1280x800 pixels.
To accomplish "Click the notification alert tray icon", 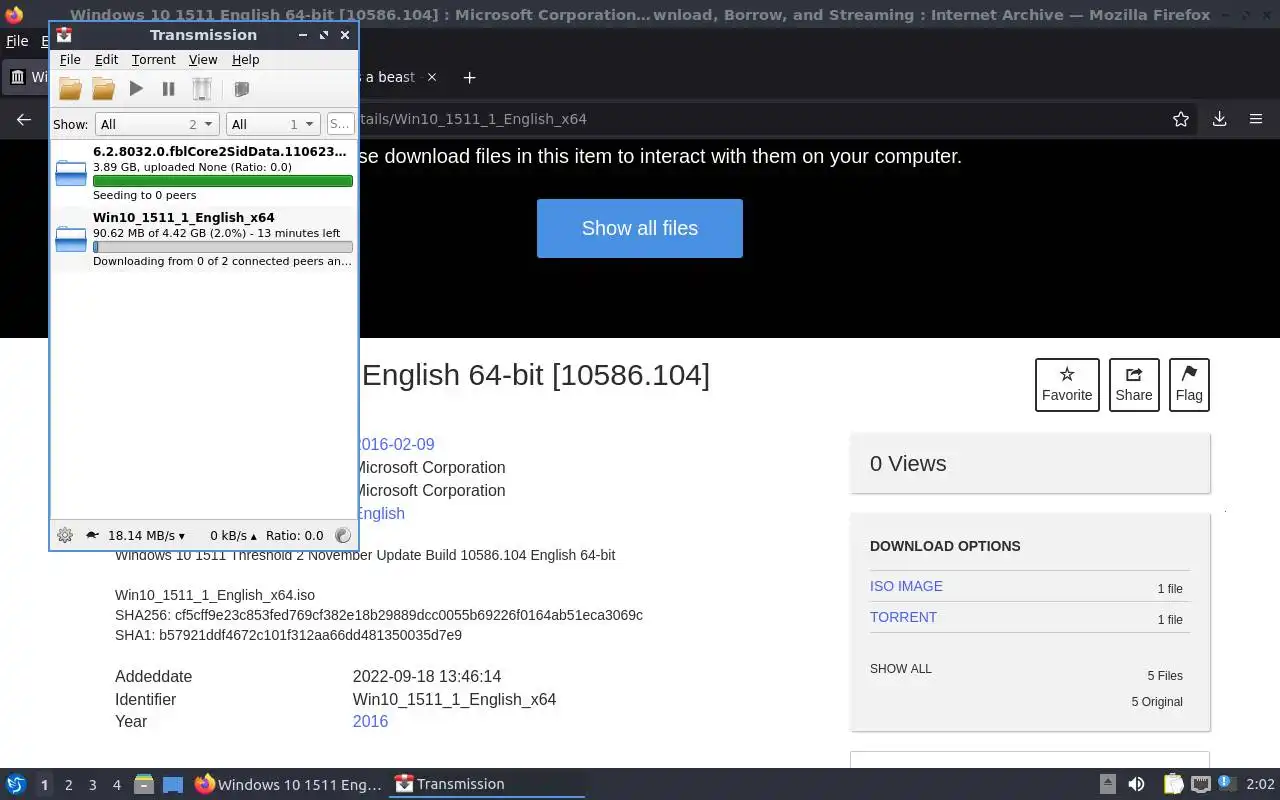I will (1225, 784).
